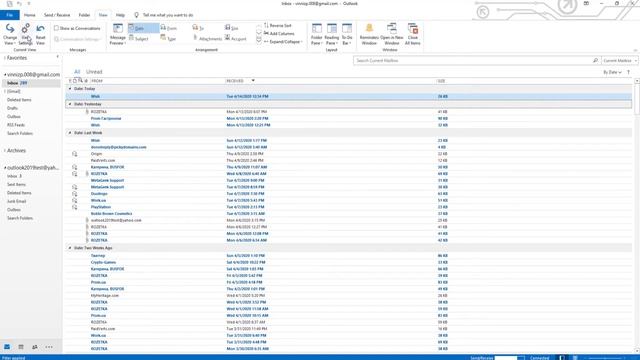Select Inbox under the outlook2019test account
Image resolution: width=640 pixels, height=360 pixels.
point(14,176)
